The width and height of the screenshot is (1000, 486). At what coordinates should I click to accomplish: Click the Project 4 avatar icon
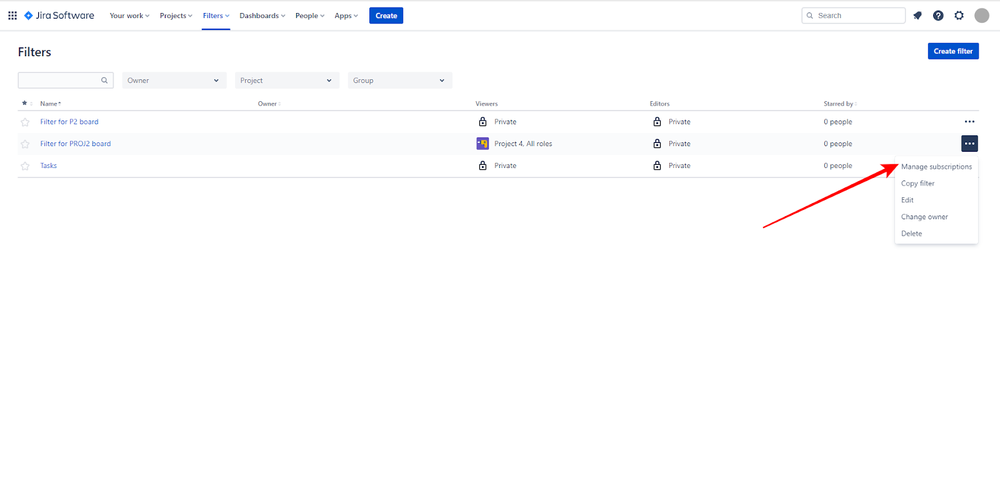click(x=482, y=144)
